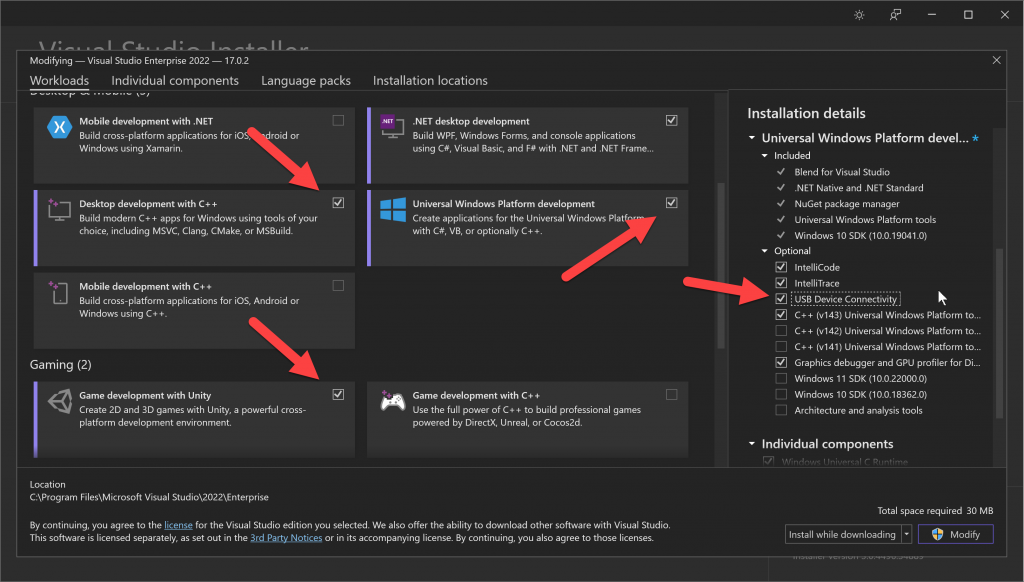Close the Modifying dialog with the X
The width and height of the screenshot is (1024, 582).
[x=997, y=60]
